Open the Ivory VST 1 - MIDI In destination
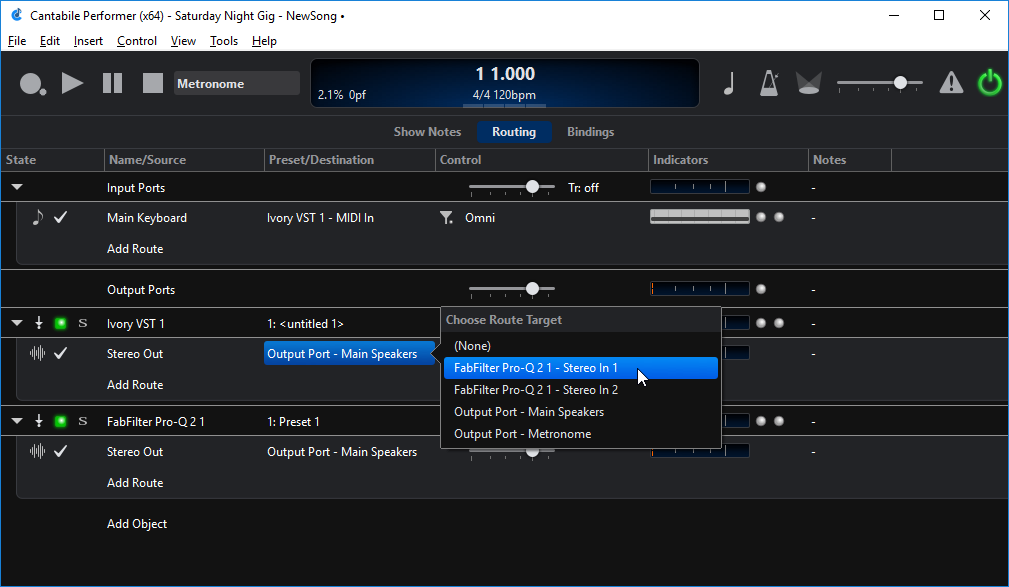This screenshot has height=587, width=1009. pos(320,218)
